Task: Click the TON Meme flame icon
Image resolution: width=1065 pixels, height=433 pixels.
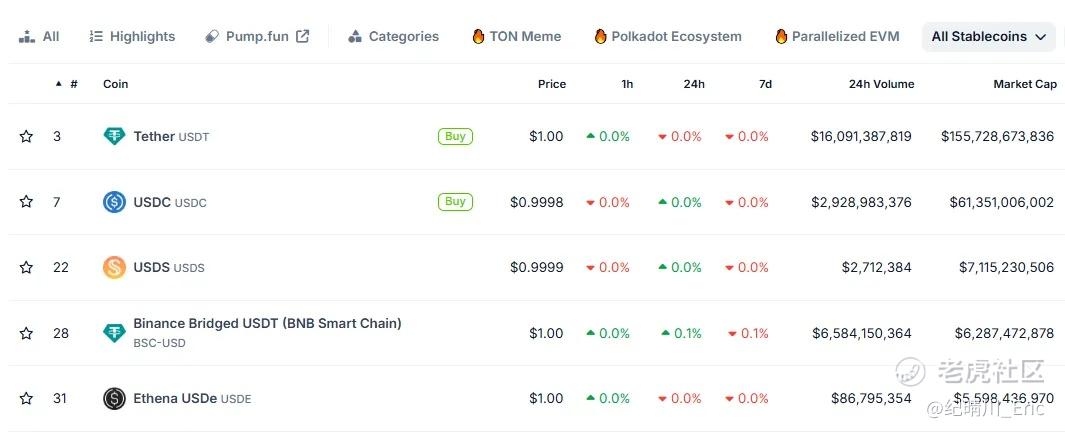Action: pos(478,37)
